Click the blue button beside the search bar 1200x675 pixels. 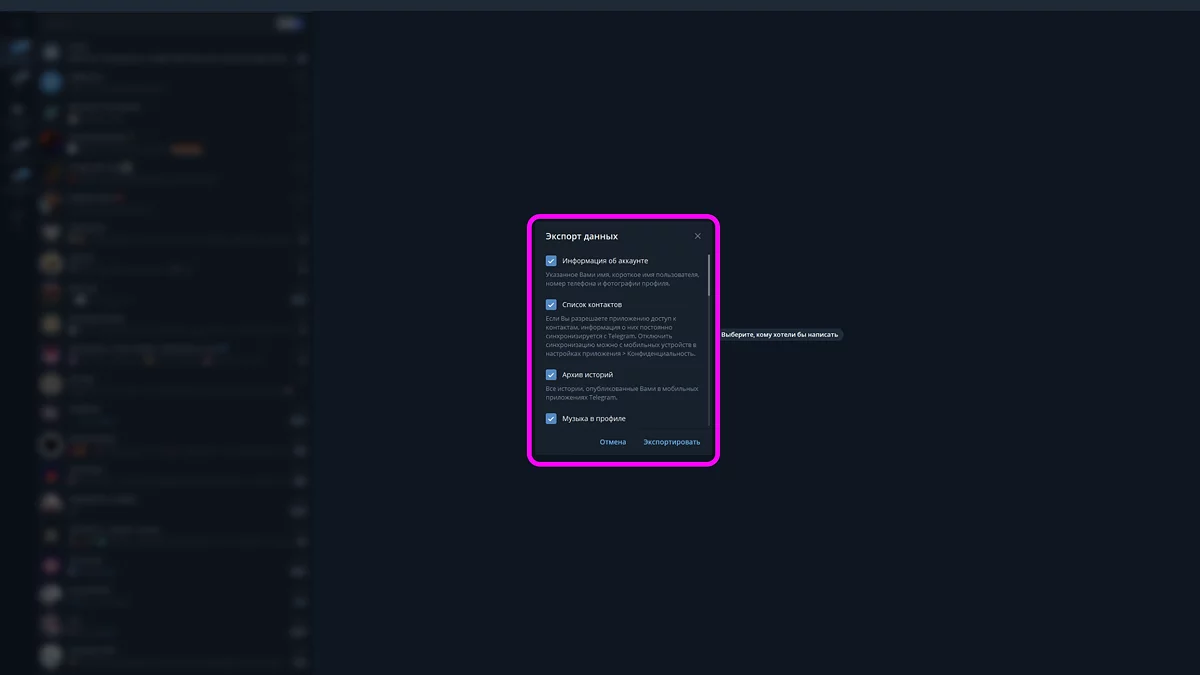[290, 23]
